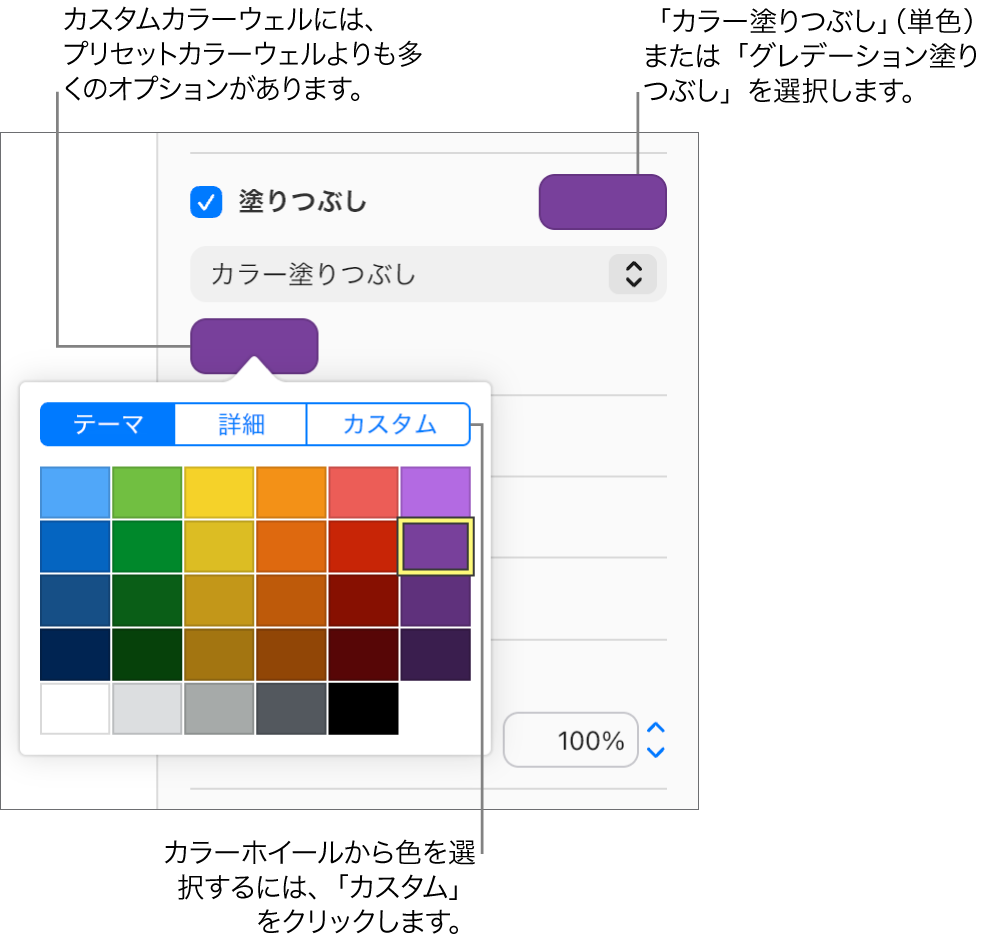Select the light blue swatch in the top row

pos(74,491)
